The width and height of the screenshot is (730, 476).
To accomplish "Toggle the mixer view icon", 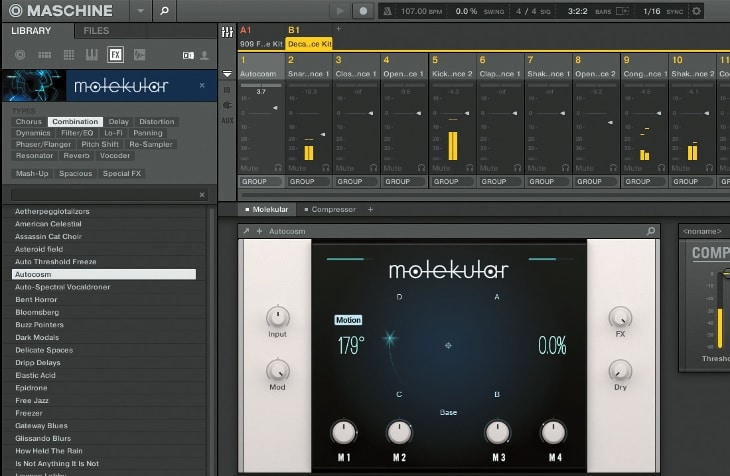I will coord(227,32).
